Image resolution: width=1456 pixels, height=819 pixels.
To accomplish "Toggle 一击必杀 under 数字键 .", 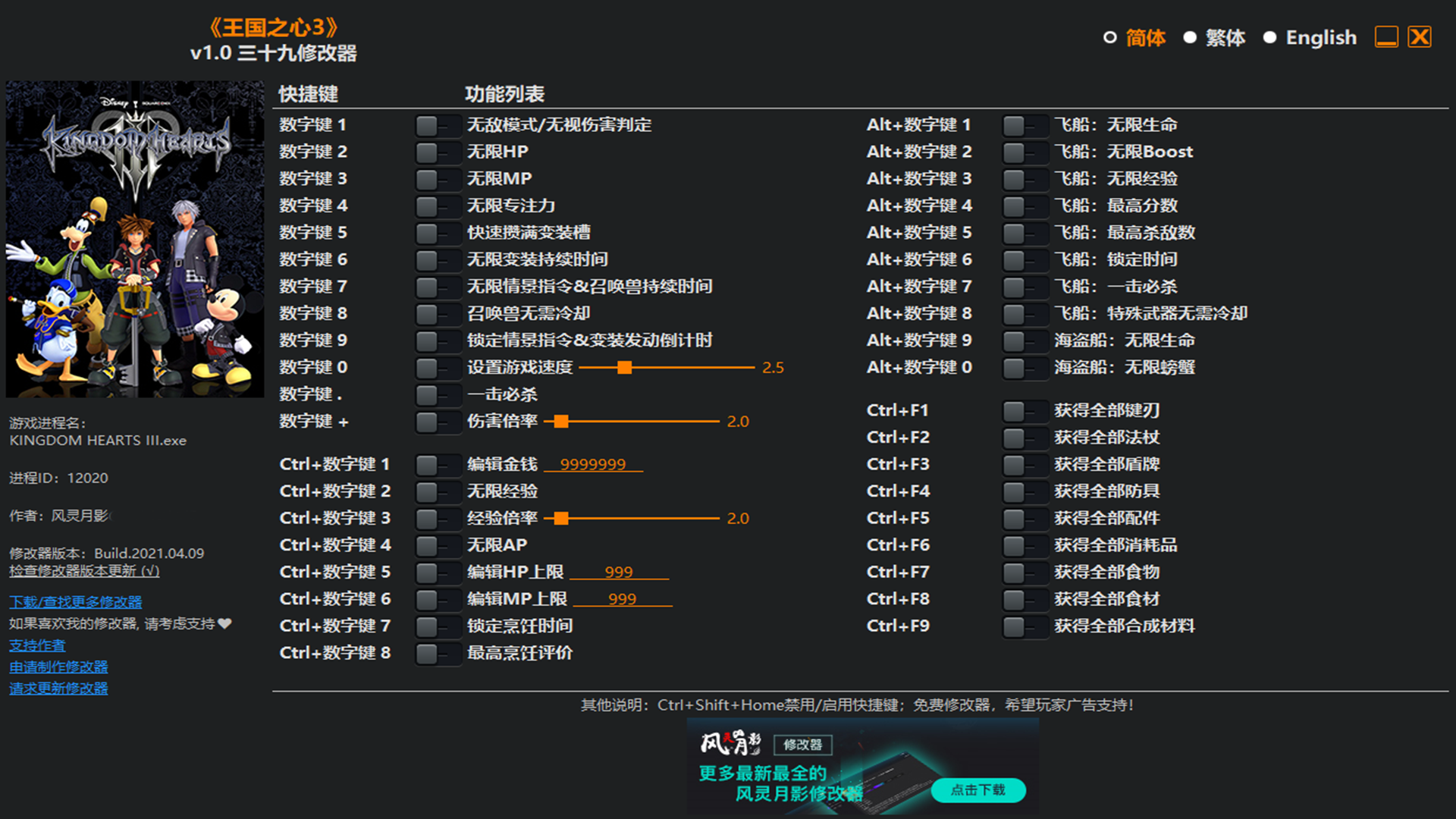I will (438, 395).
